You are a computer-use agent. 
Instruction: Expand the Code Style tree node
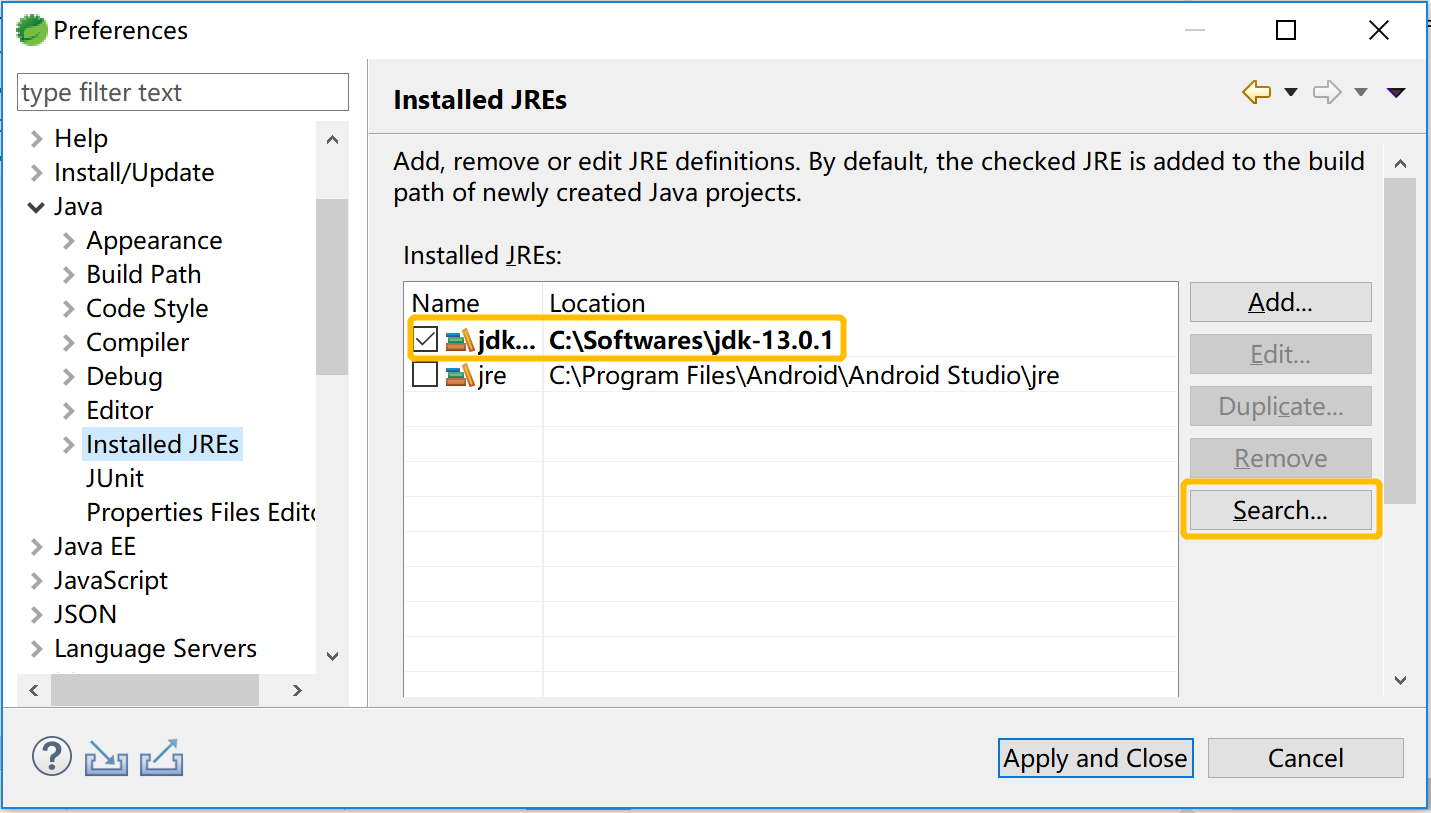(x=69, y=309)
